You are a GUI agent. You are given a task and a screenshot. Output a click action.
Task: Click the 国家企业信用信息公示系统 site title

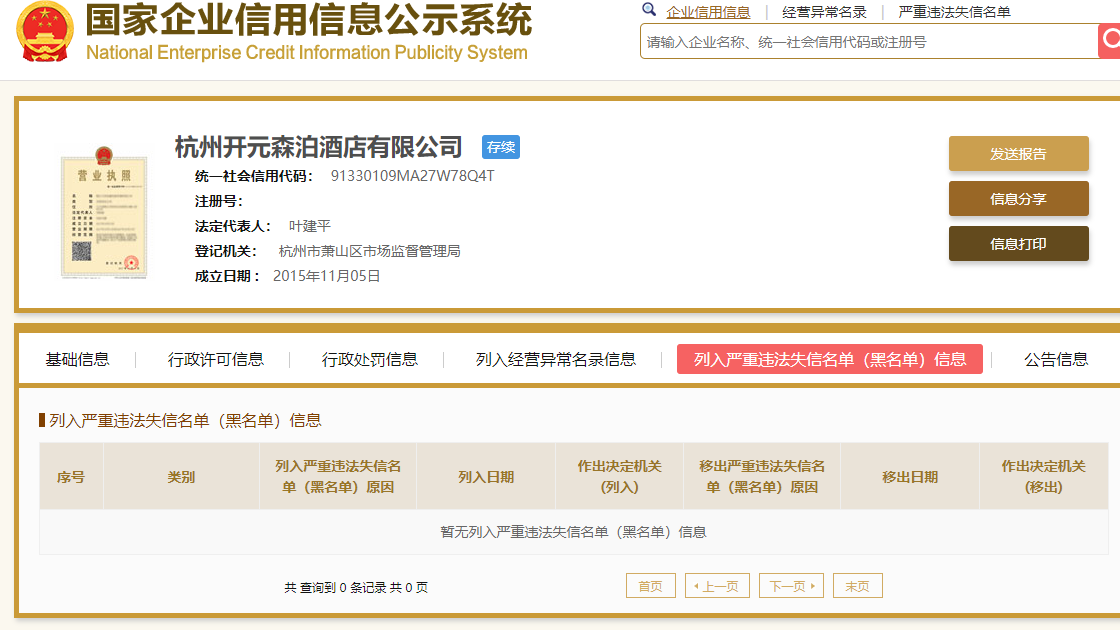(x=309, y=19)
